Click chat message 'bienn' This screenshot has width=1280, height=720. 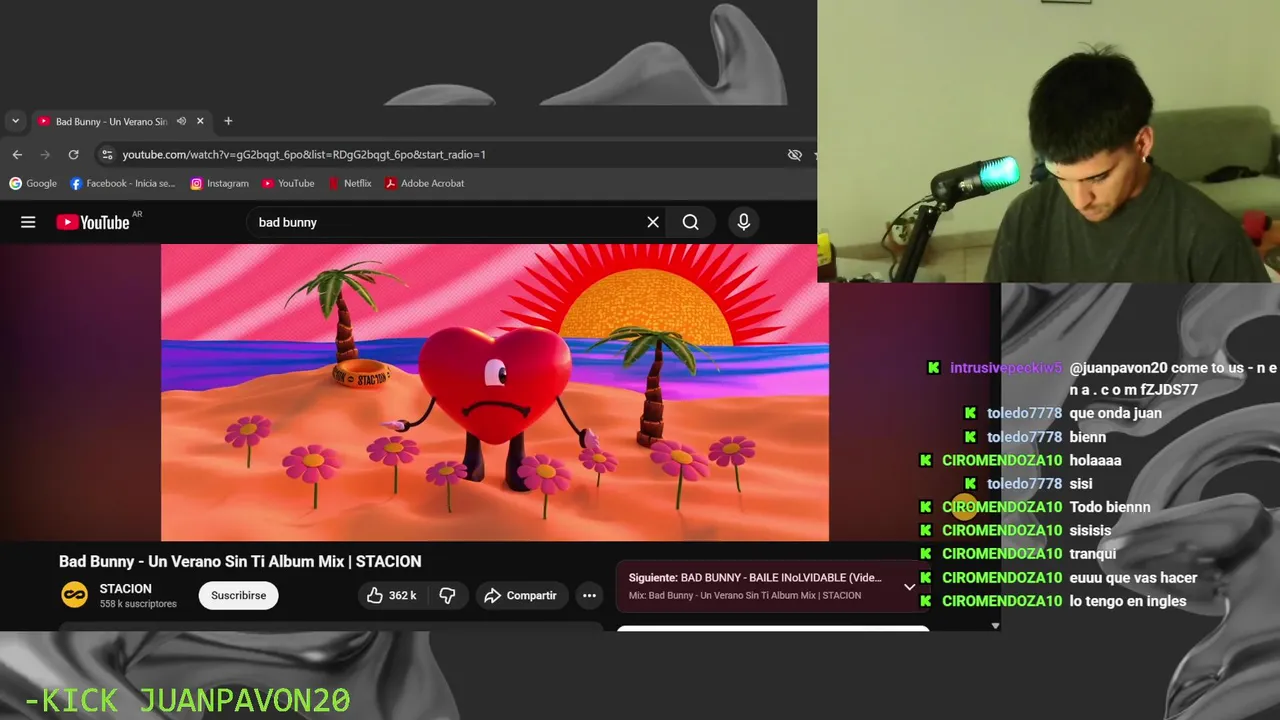1088,437
